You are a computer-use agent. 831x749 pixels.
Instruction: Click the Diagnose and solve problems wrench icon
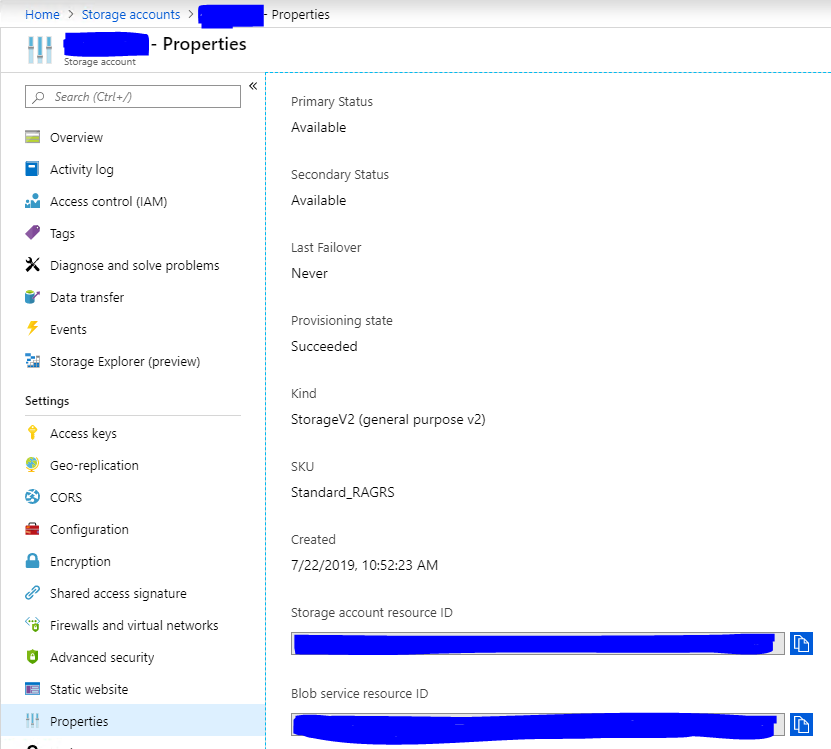(x=32, y=265)
